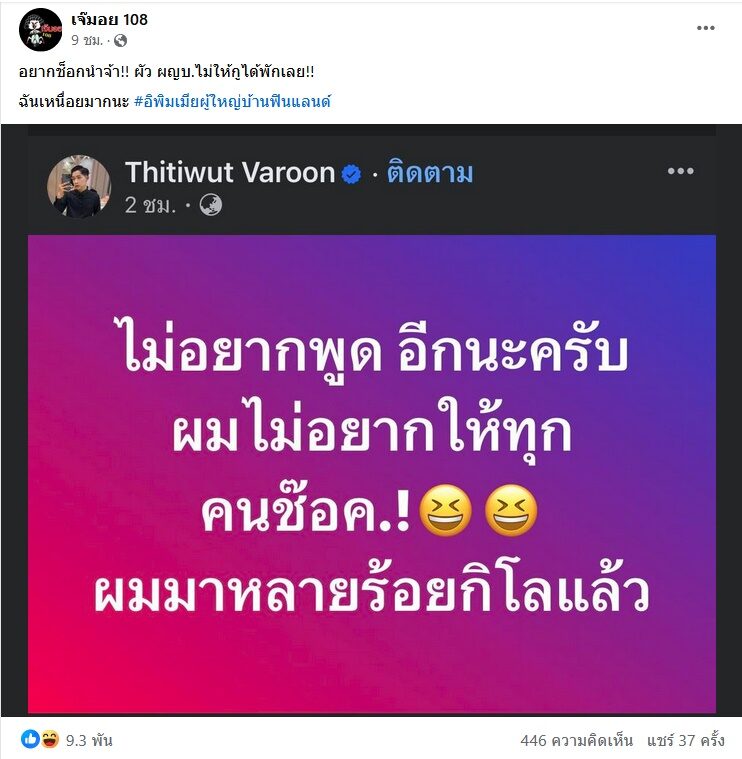Image resolution: width=742 pixels, height=759 pixels.
Task: Click the Thitiwut Varoon profile picture
Action: [79, 186]
